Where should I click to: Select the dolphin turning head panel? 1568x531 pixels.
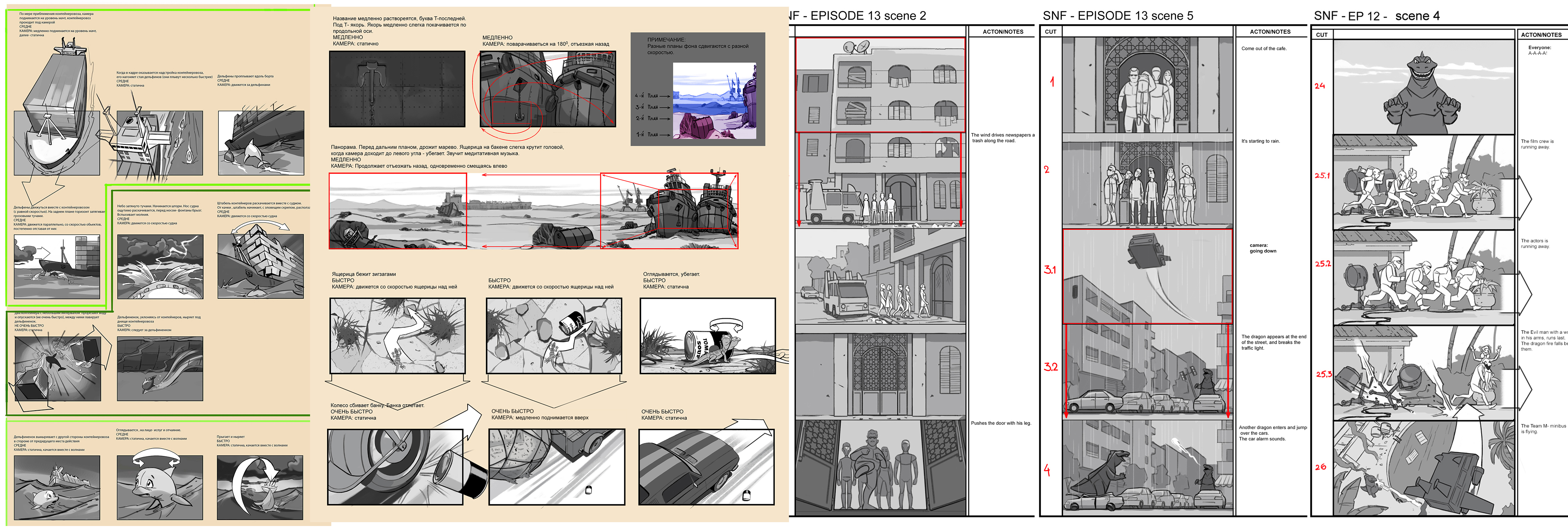point(160,487)
